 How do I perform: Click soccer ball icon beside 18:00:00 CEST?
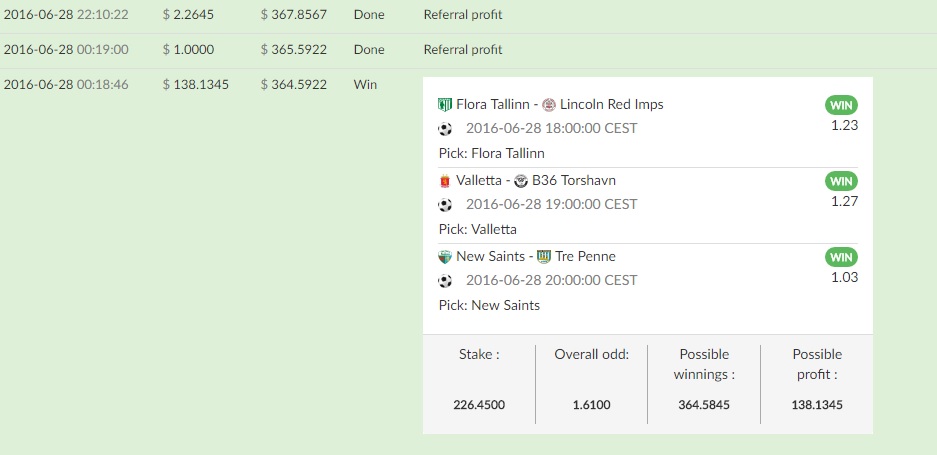445,129
